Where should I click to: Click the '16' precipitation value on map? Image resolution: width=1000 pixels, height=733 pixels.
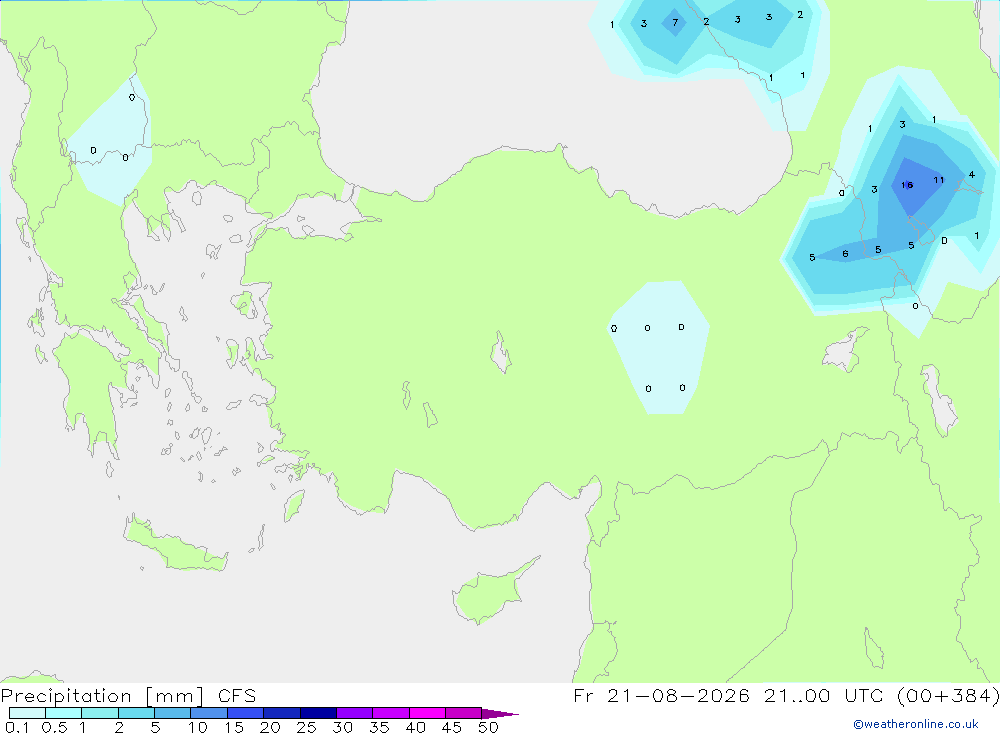tap(907, 185)
